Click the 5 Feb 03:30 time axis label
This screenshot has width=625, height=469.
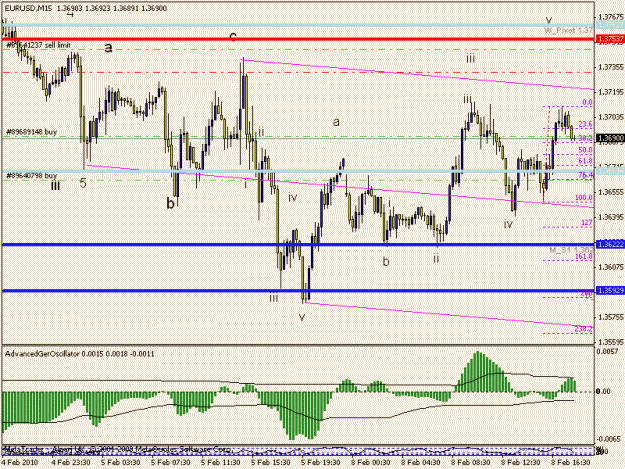[x=120, y=462]
